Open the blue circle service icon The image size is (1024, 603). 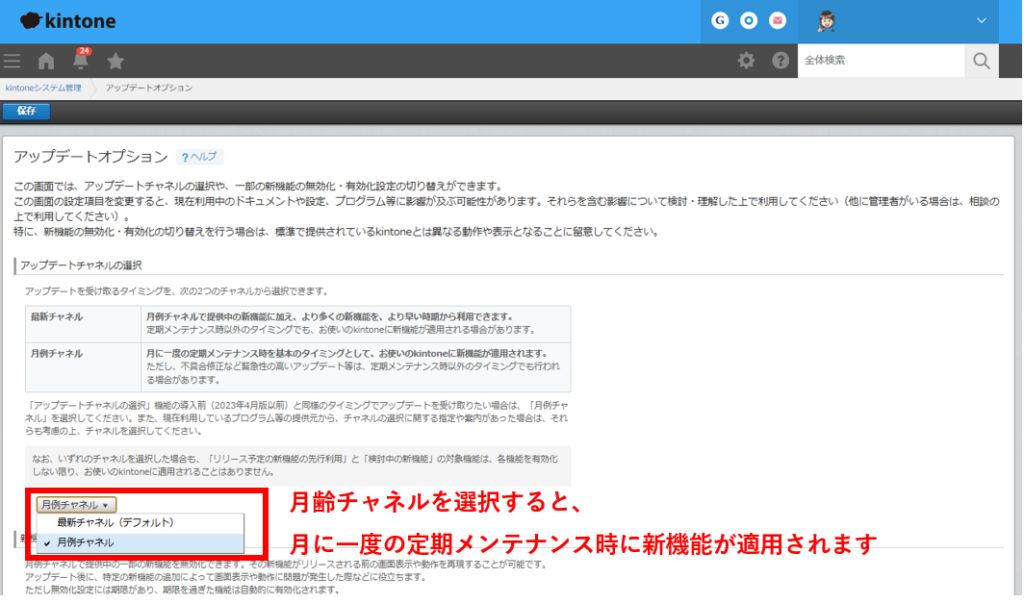(x=749, y=20)
